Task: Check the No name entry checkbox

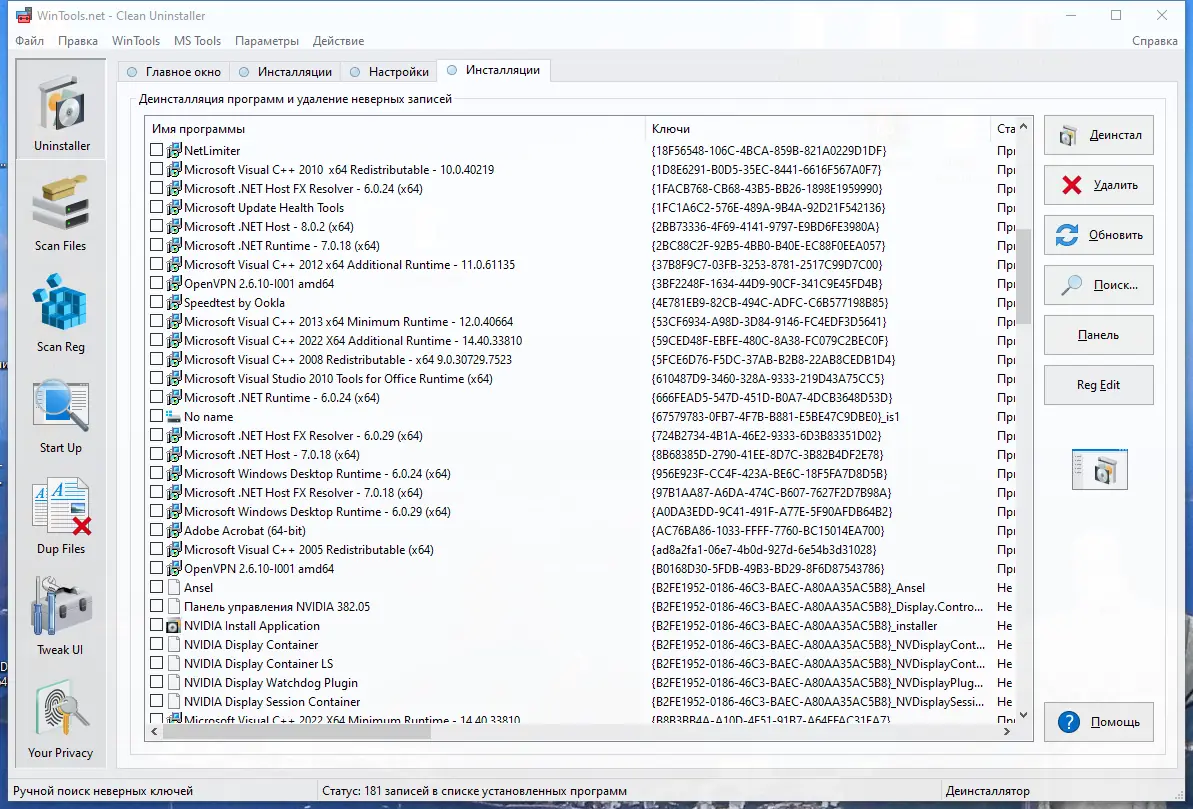Action: [x=157, y=416]
